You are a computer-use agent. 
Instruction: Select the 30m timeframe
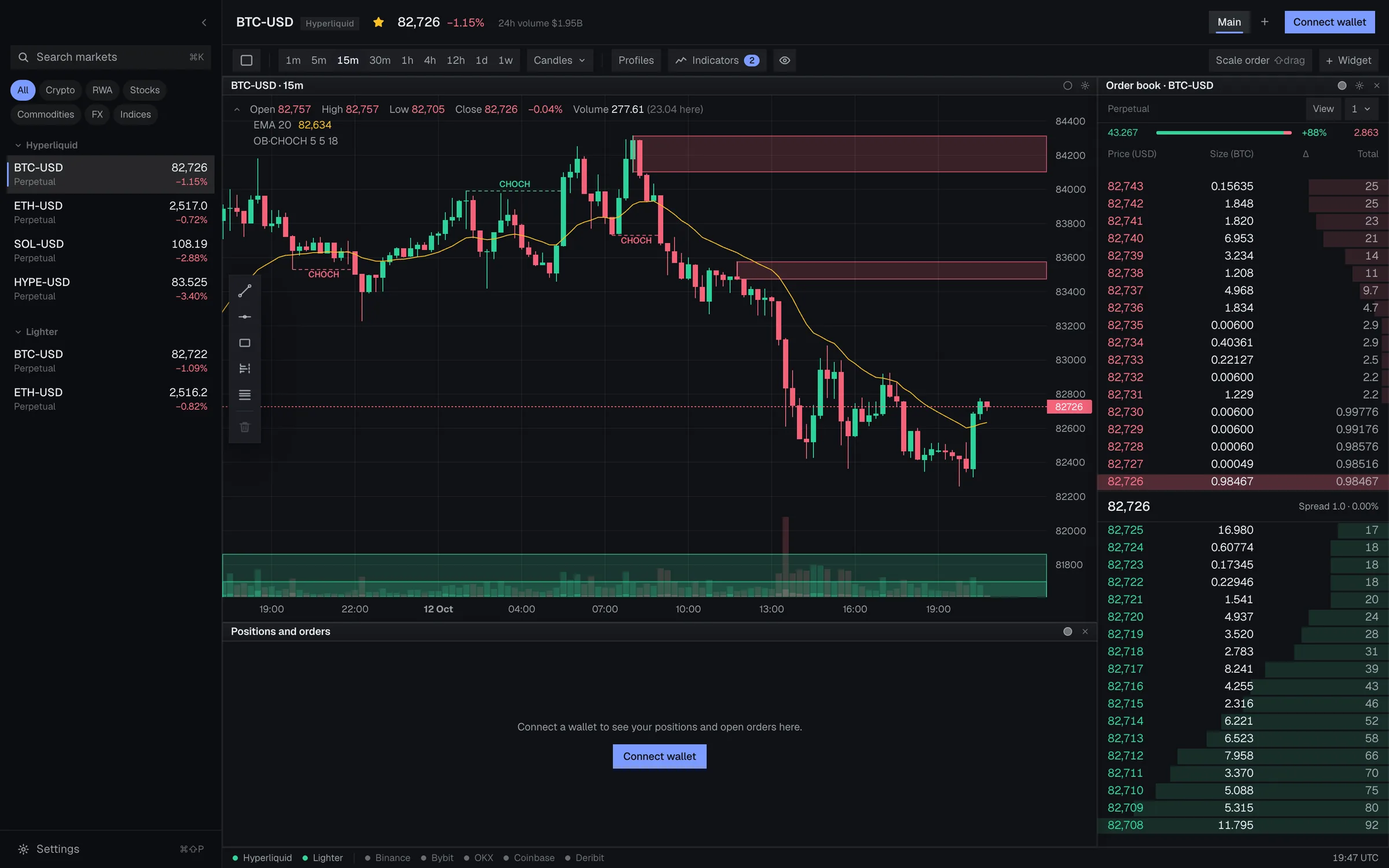tap(380, 60)
